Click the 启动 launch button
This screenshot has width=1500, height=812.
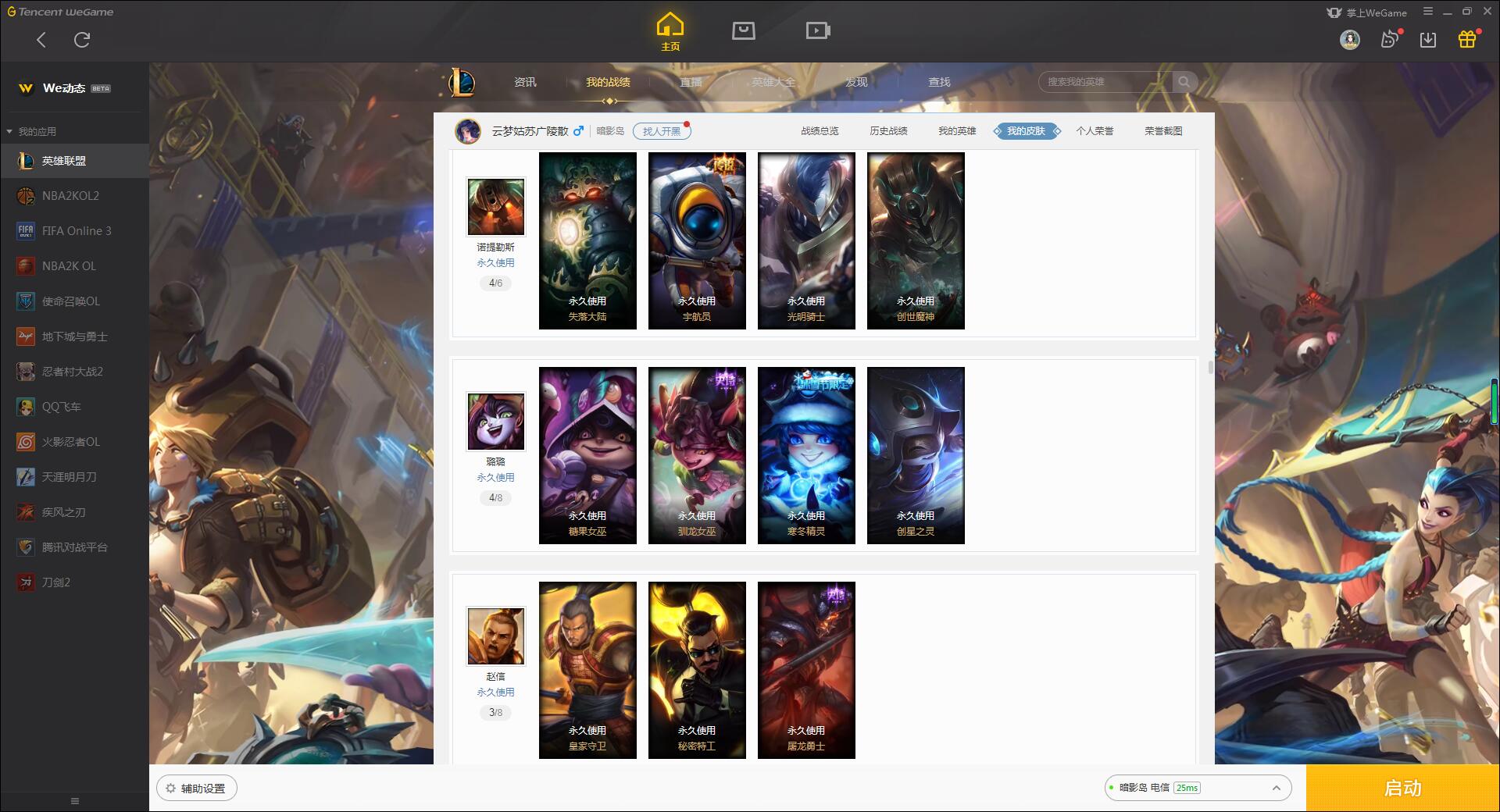pos(1402,788)
